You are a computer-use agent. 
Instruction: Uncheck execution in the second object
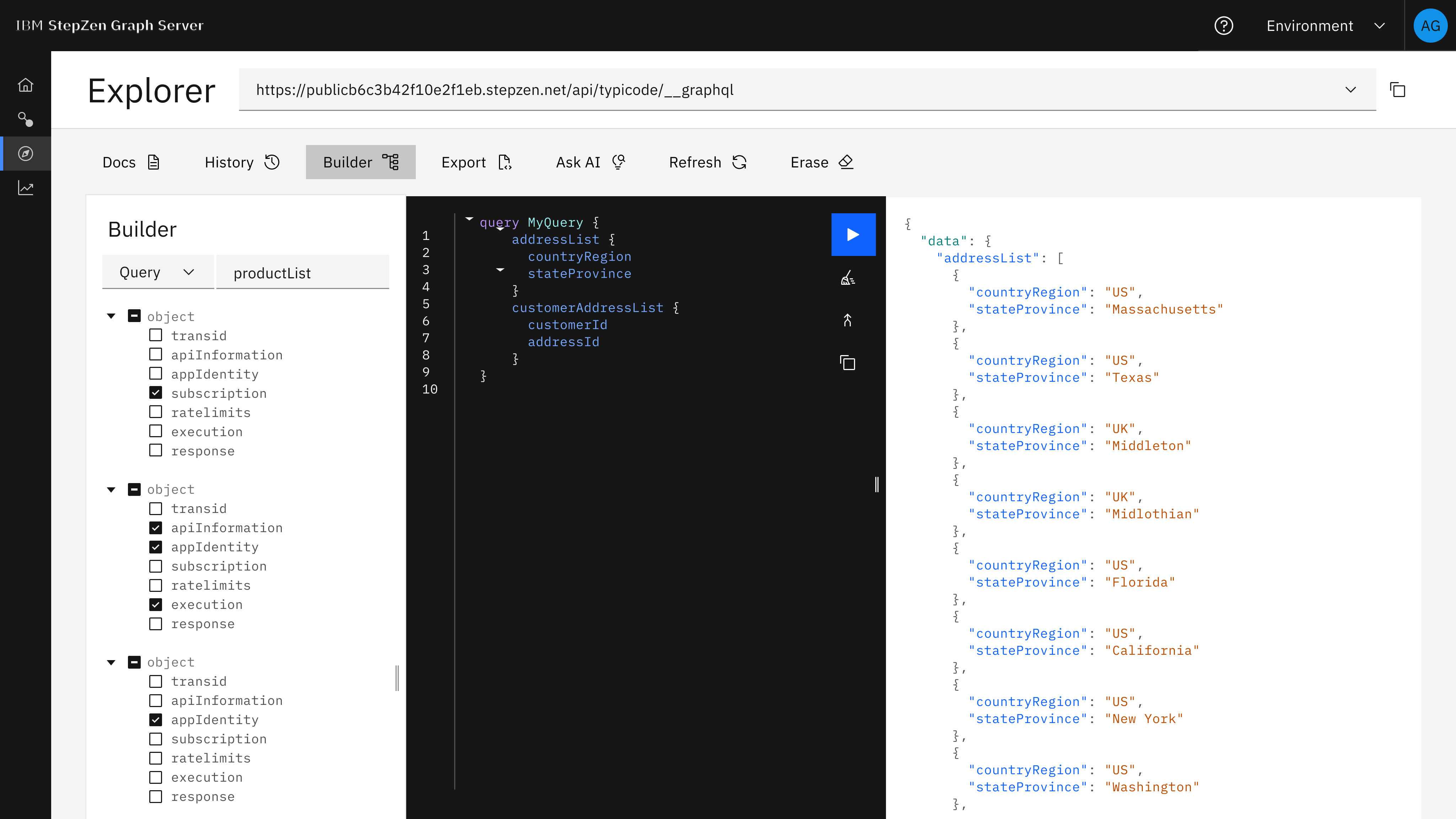156,604
